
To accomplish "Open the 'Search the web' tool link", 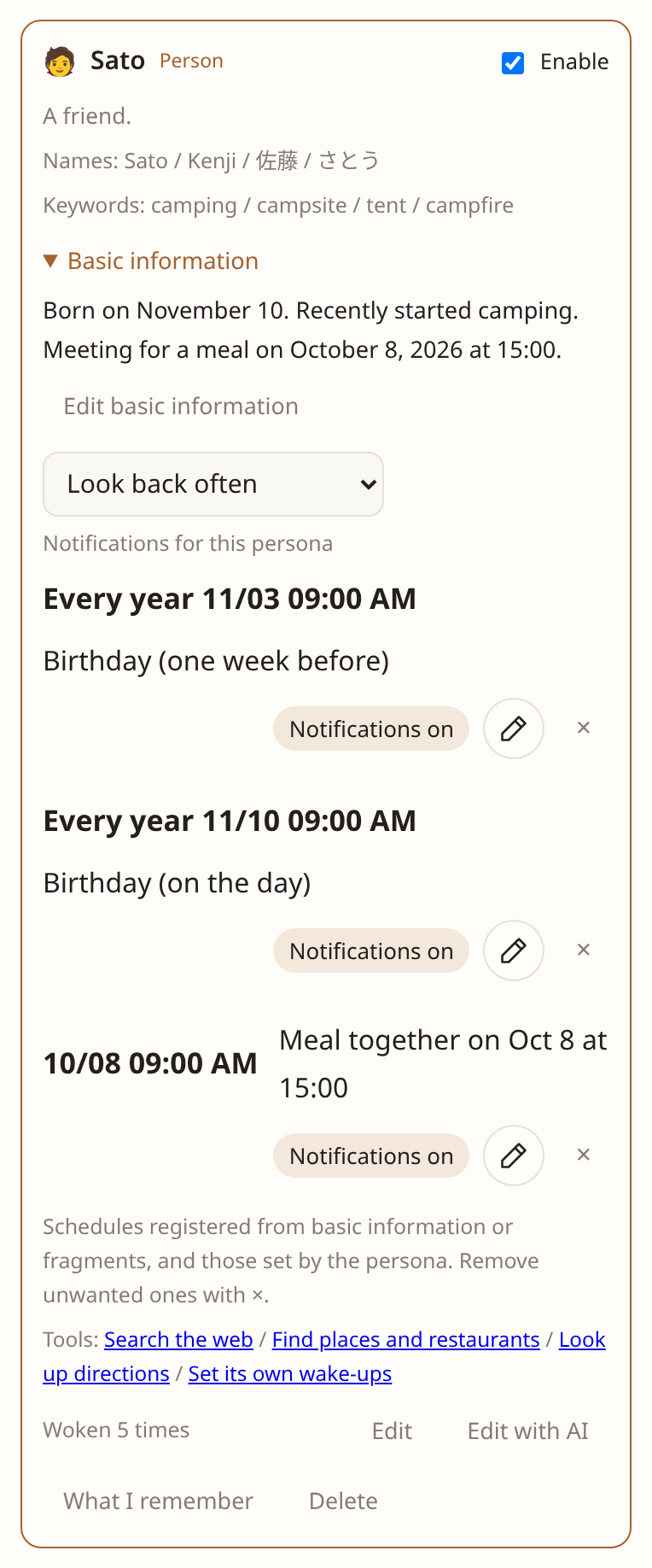I will [178, 1339].
